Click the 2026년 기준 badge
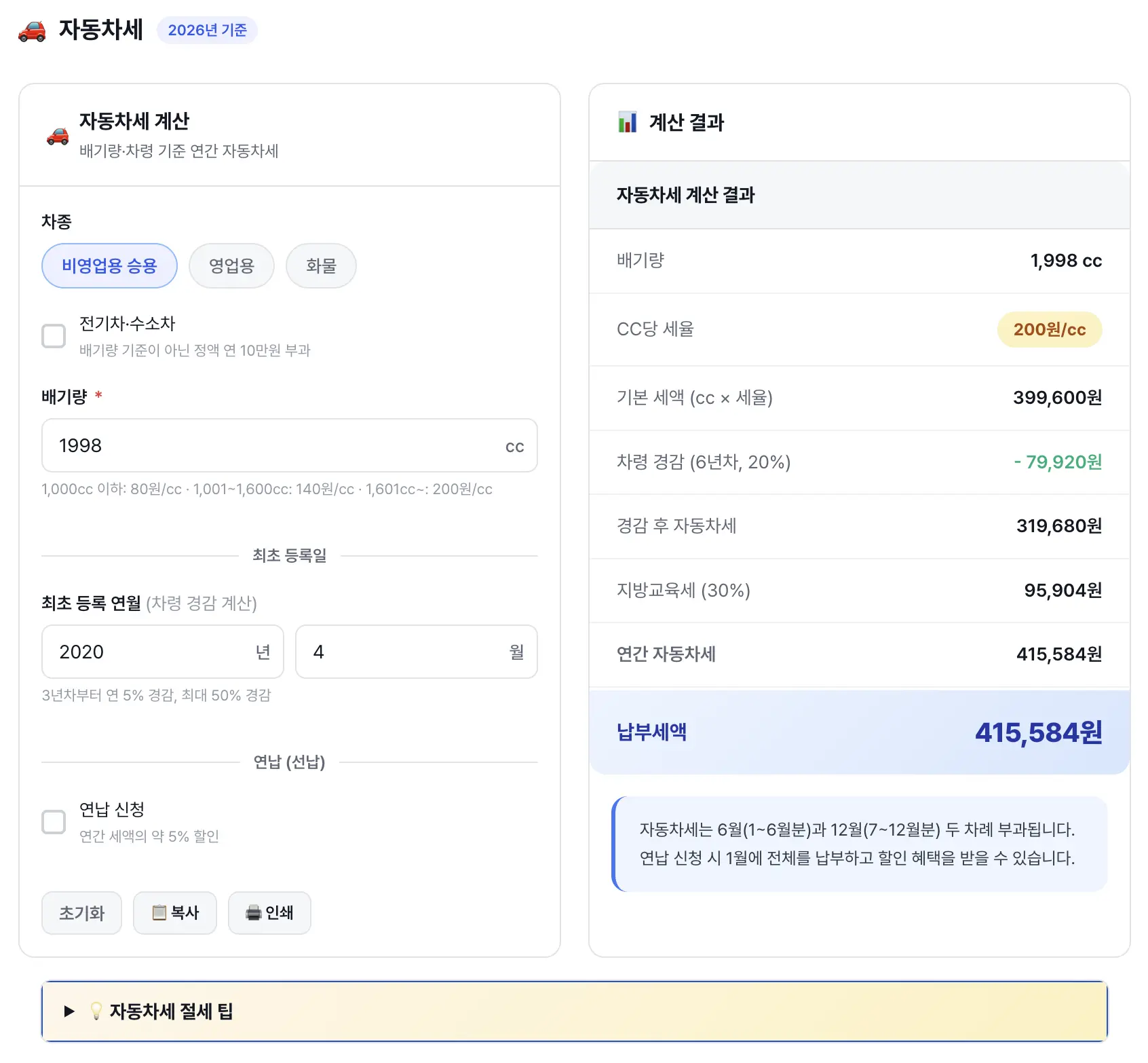Viewport: 1148px width, 1063px height. [x=207, y=30]
